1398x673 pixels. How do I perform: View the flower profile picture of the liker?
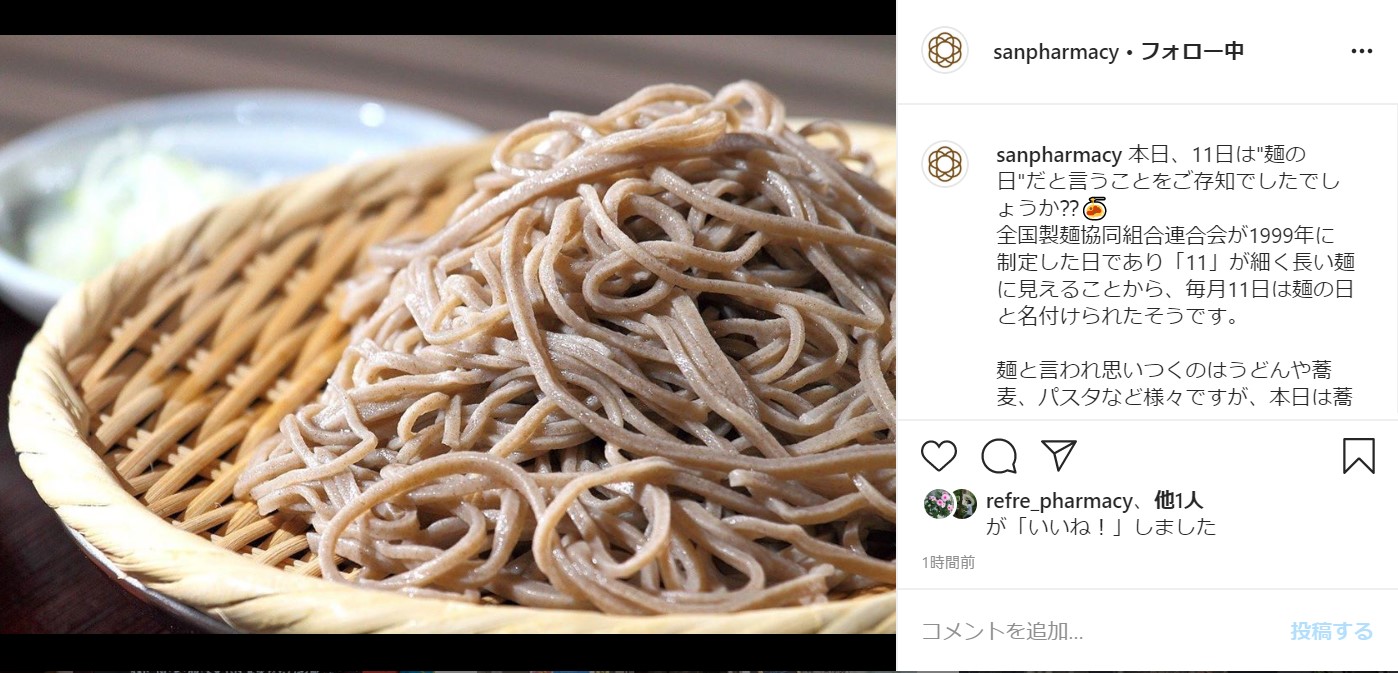pyautogui.click(x=938, y=503)
